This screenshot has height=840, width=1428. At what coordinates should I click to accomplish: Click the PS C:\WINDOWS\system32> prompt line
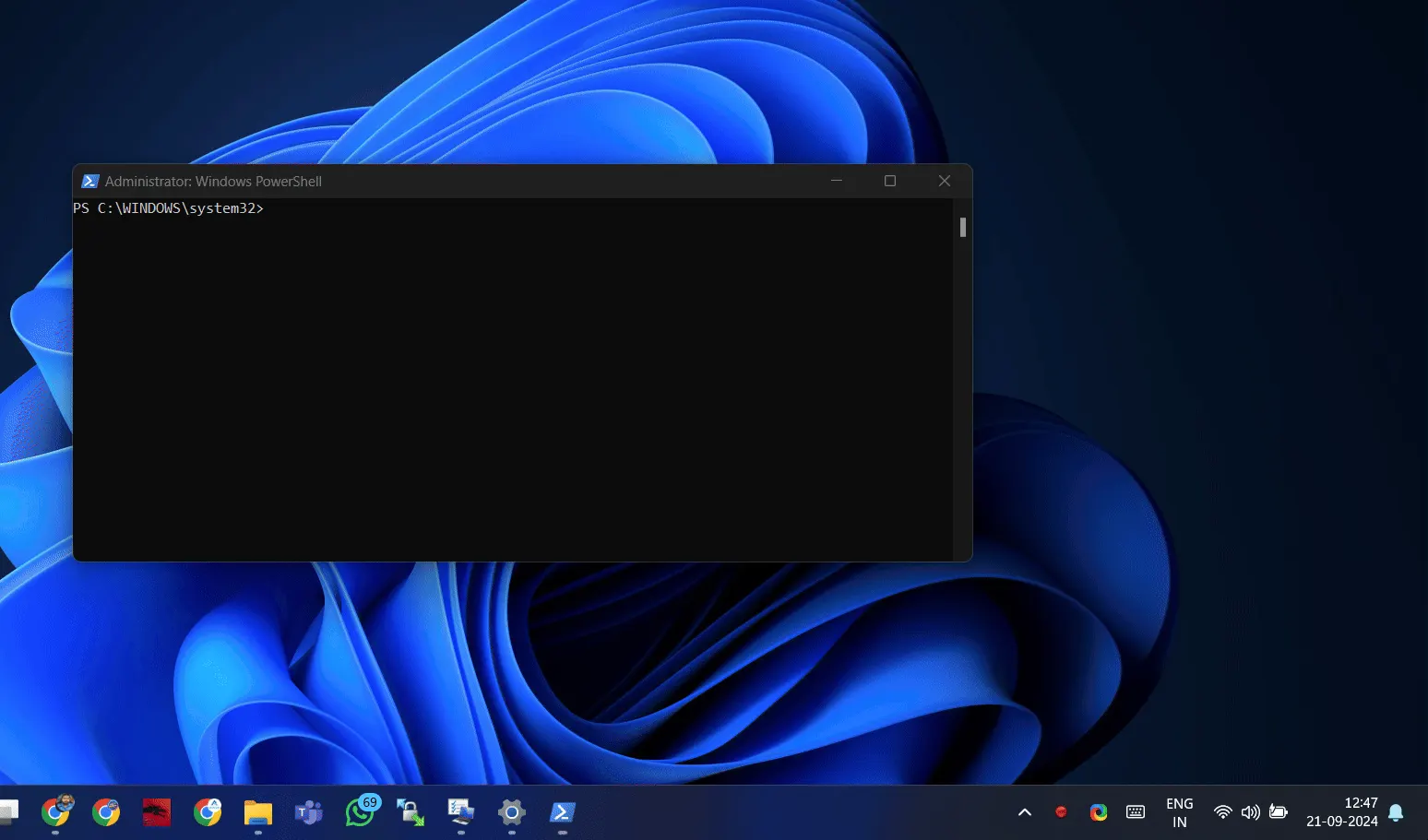pos(169,208)
